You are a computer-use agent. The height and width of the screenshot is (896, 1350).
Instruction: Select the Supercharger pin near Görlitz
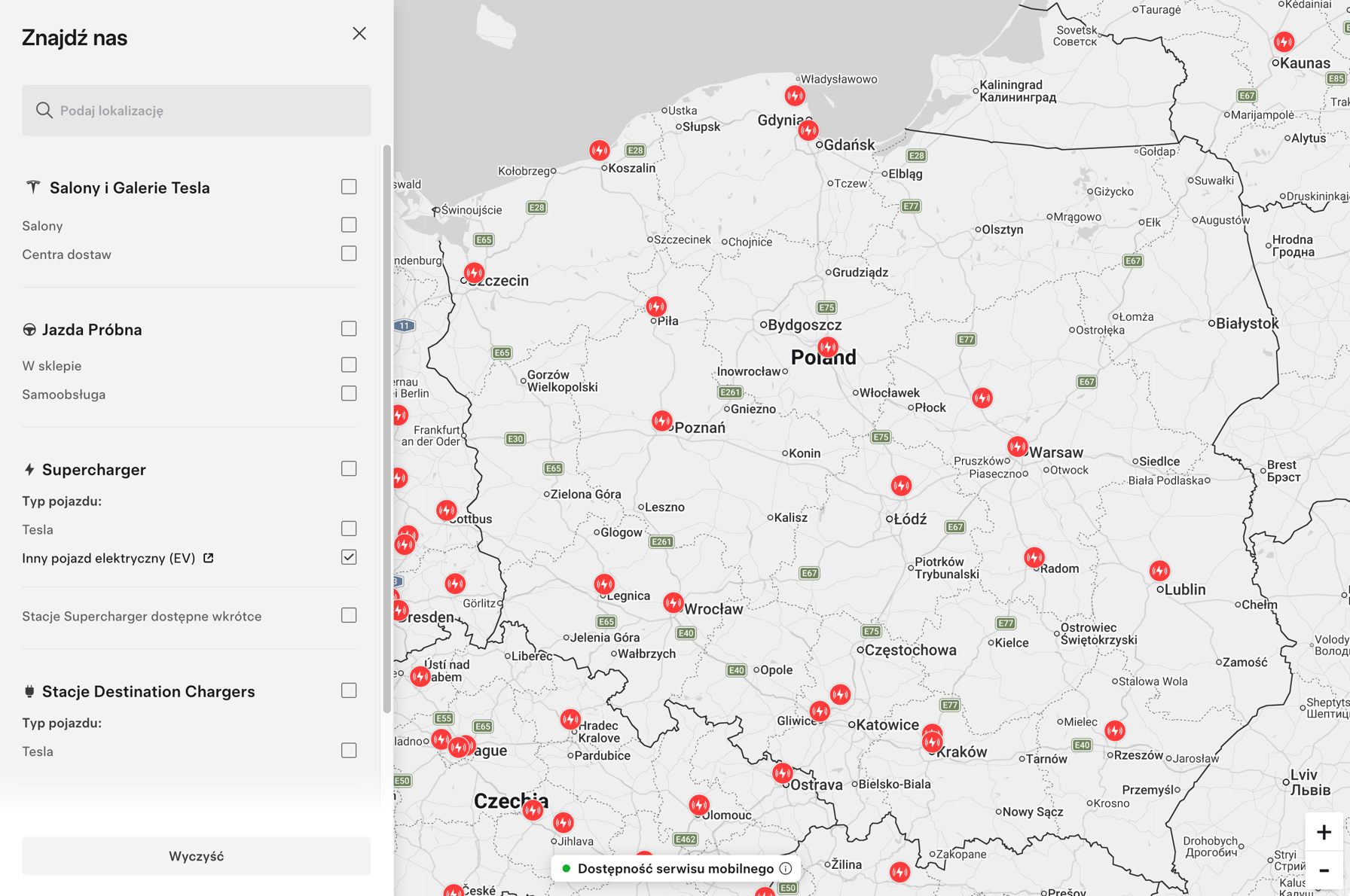[x=455, y=584]
